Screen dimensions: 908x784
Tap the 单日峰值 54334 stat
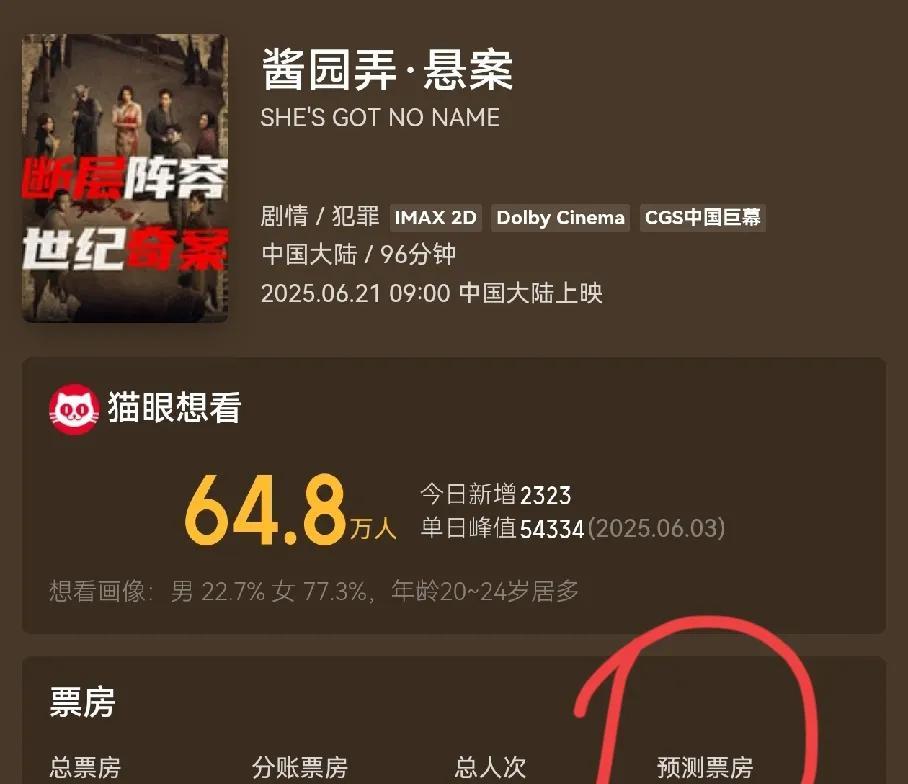tap(573, 528)
